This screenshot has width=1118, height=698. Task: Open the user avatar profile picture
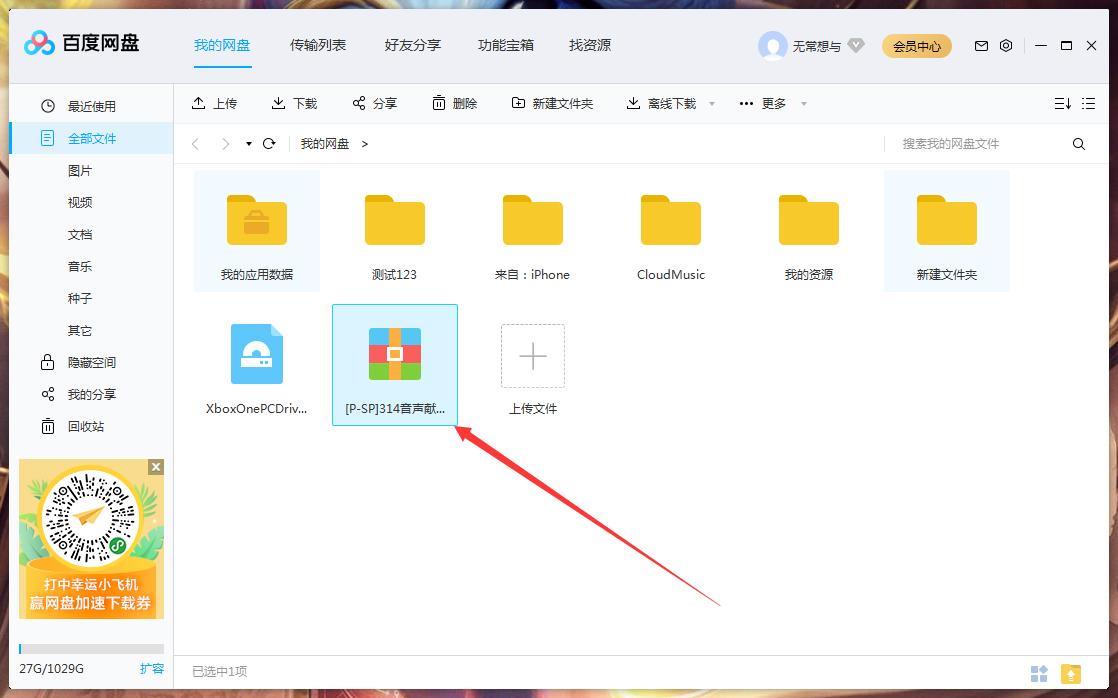click(772, 46)
